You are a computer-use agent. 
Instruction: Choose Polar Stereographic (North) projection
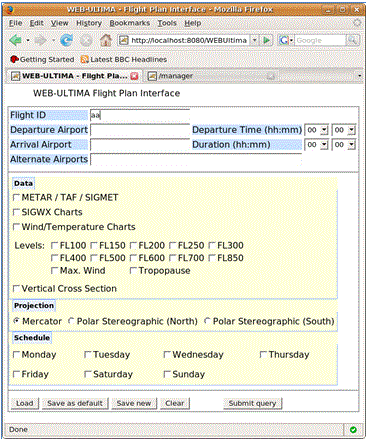click(71, 321)
